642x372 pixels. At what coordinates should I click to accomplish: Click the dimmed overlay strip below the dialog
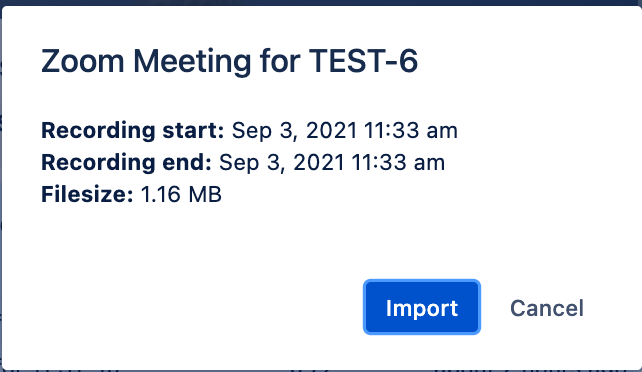321,370
